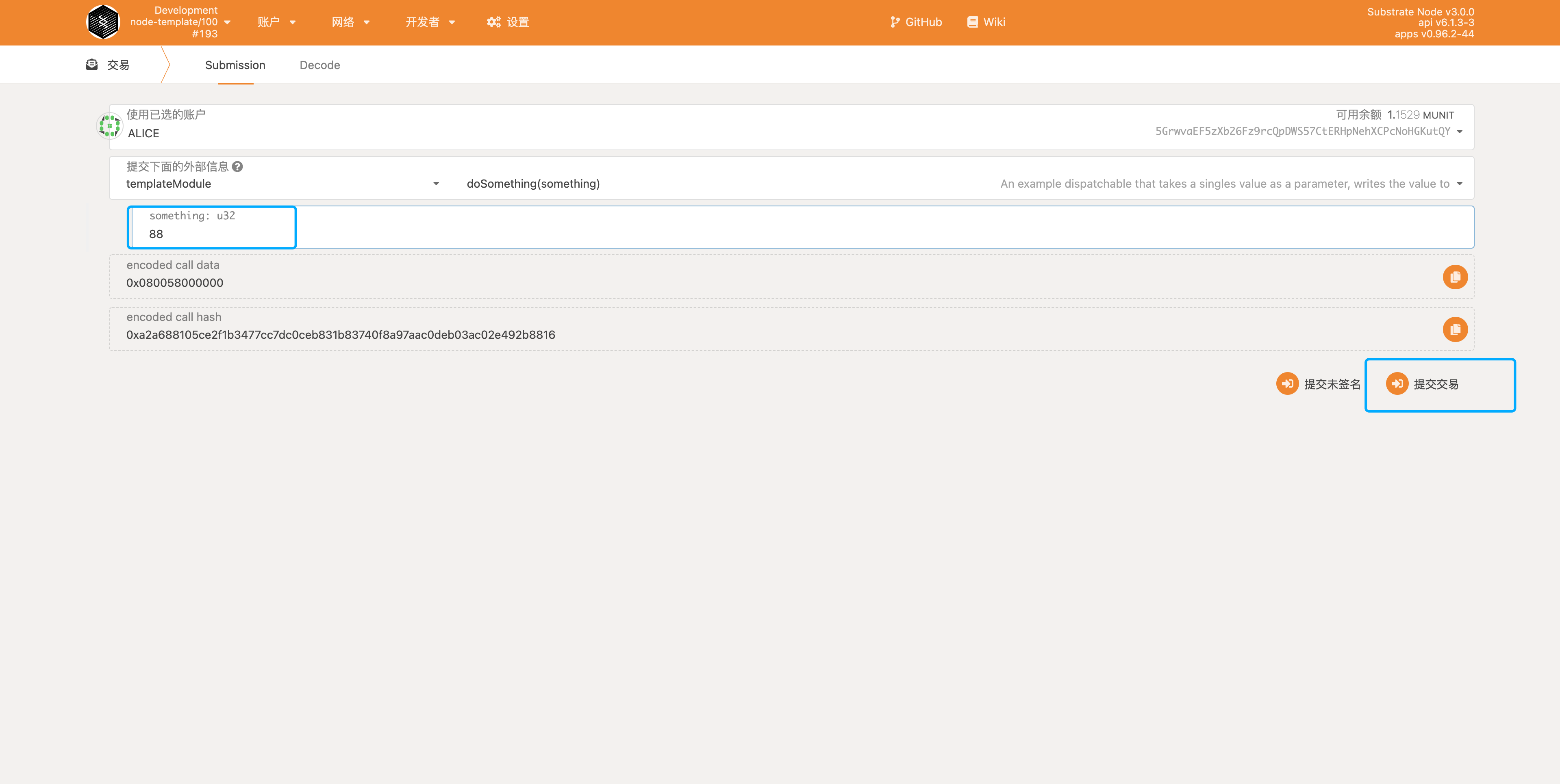Open the GitHub link

coord(916,22)
